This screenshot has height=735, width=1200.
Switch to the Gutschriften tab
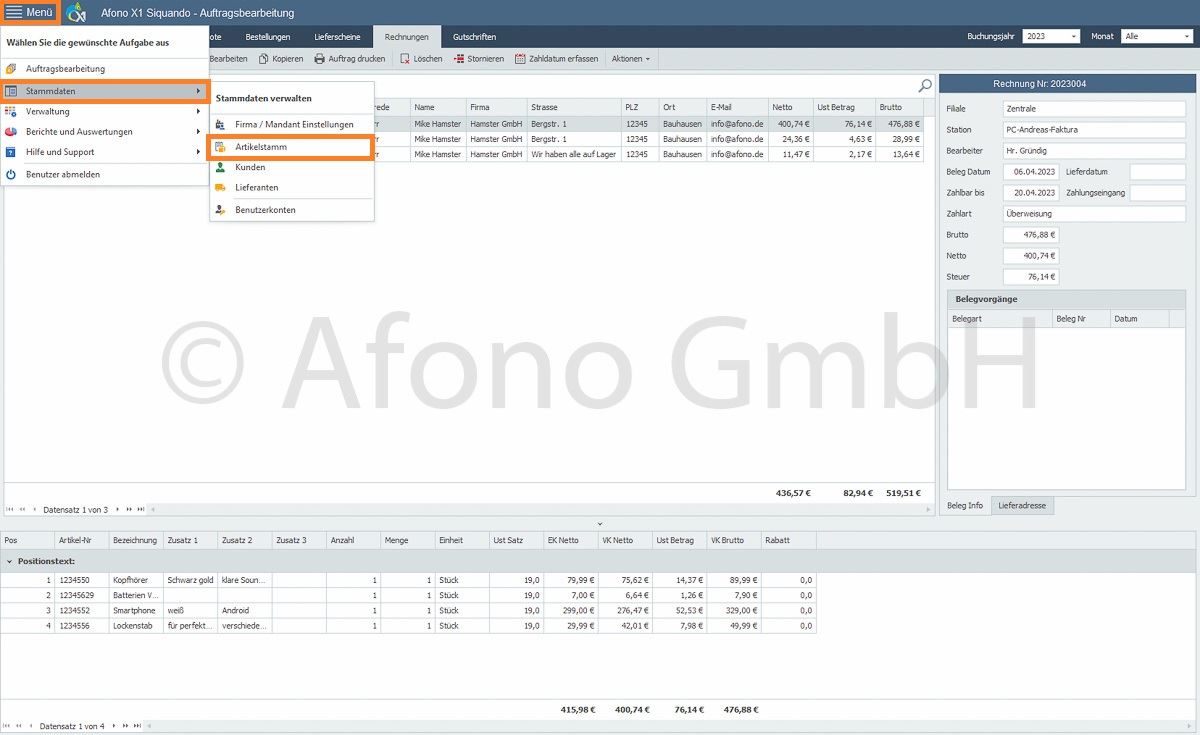click(474, 37)
